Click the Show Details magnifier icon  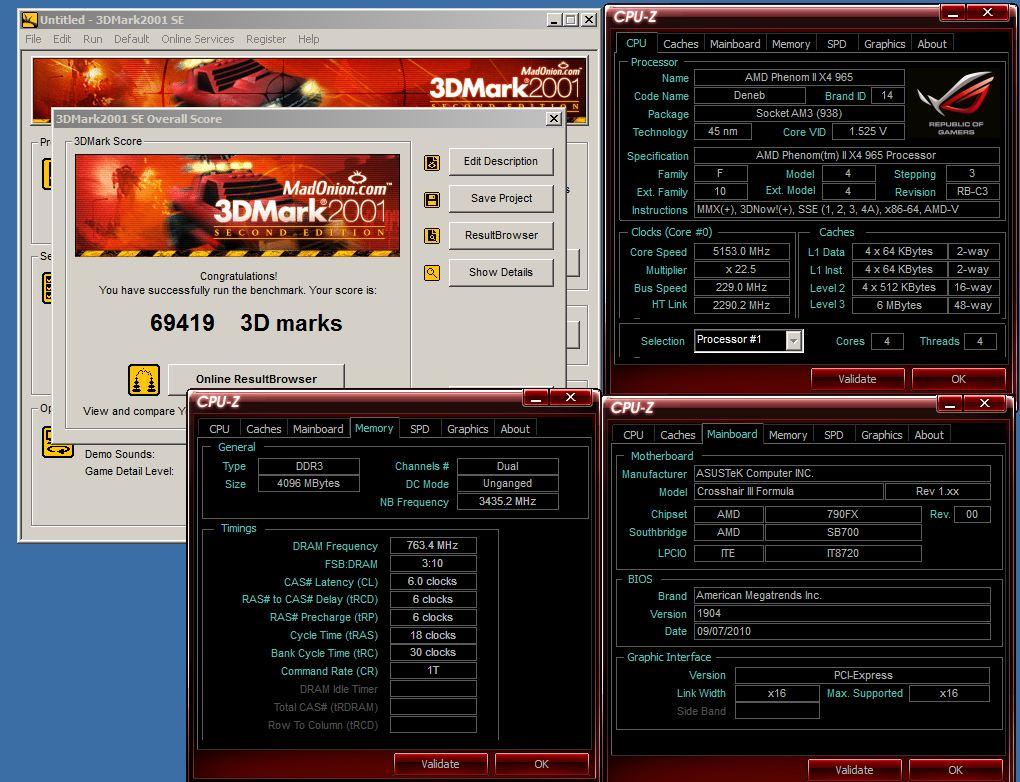click(432, 273)
